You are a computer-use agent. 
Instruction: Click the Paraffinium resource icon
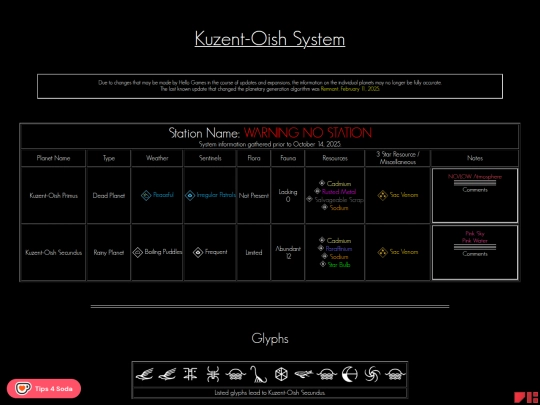[321, 248]
